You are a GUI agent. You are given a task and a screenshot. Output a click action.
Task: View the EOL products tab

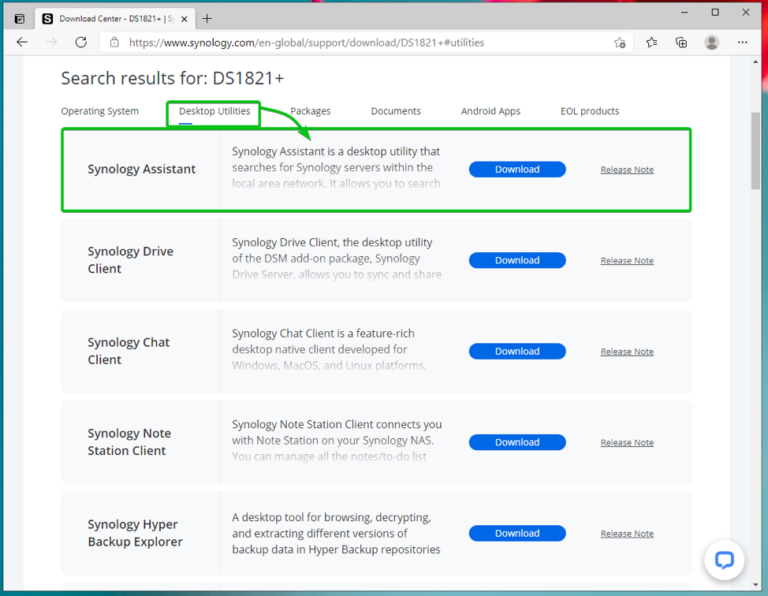click(590, 111)
